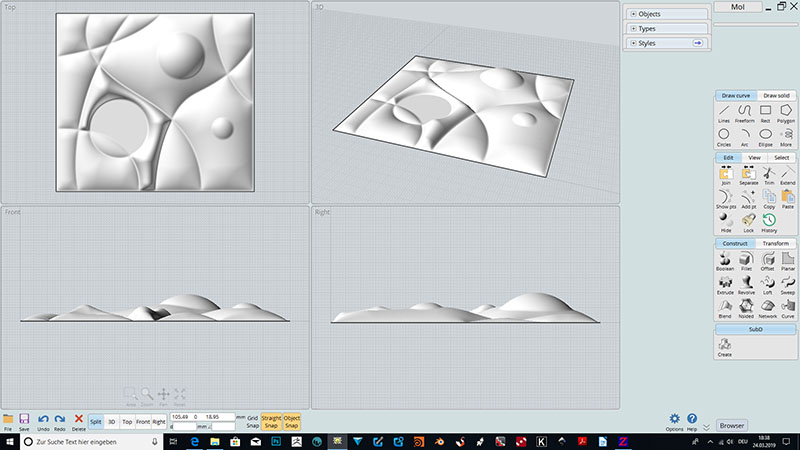Switch to Right view button

coord(159,422)
